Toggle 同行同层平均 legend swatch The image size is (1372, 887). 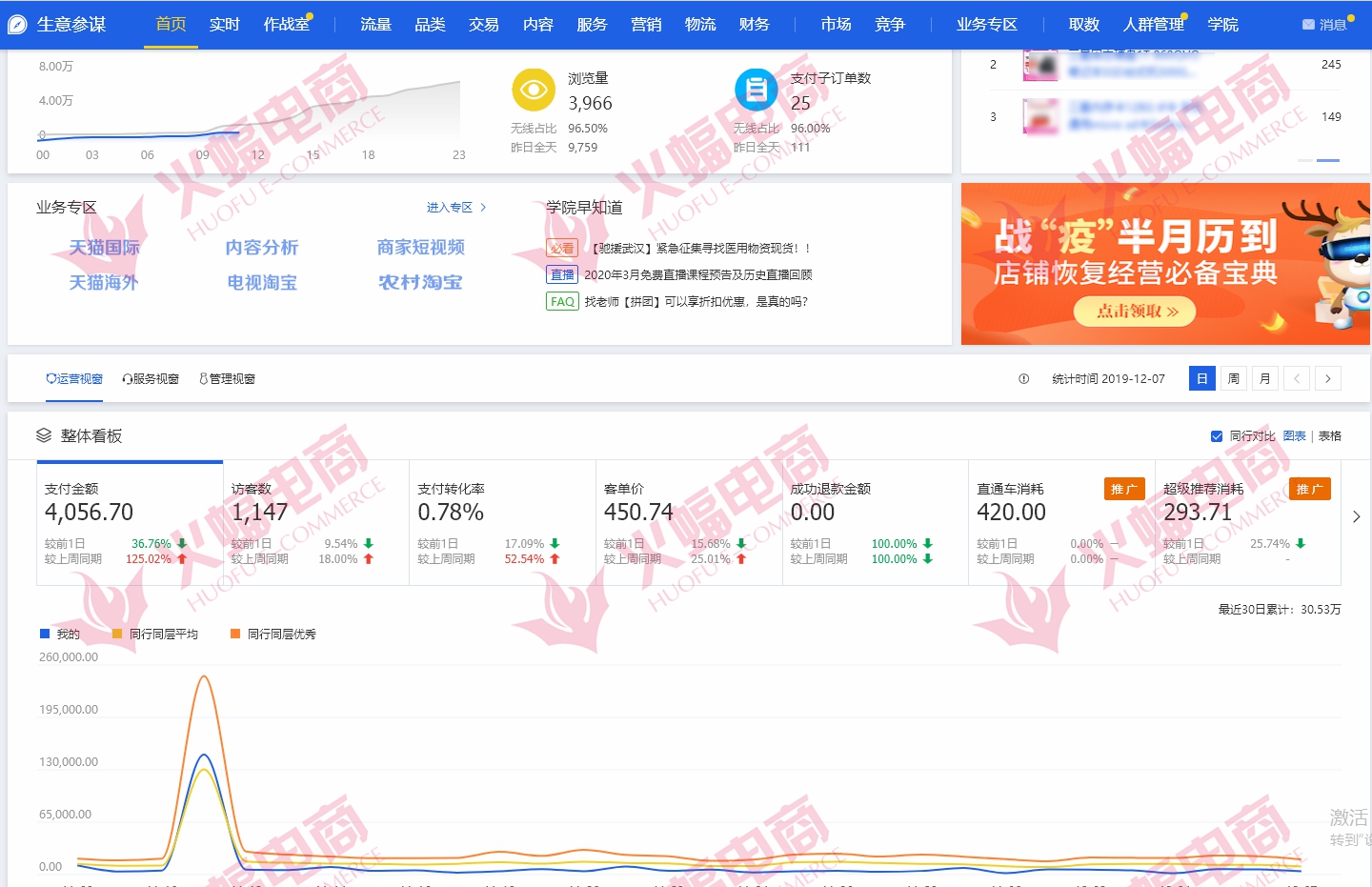click(x=117, y=634)
